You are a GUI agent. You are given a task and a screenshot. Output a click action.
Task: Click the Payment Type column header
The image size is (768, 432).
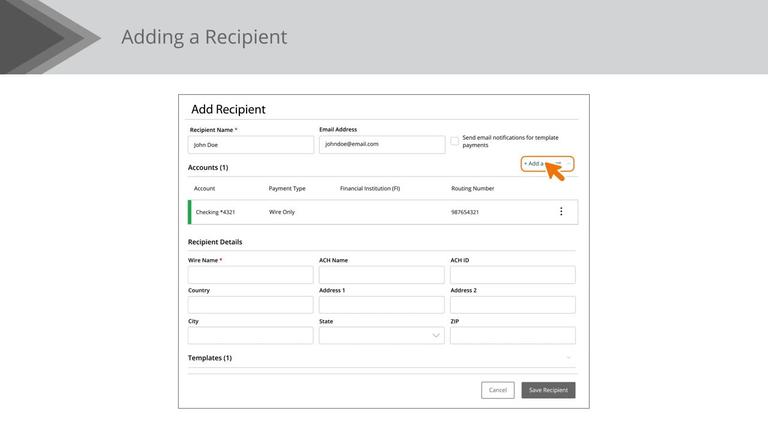coord(287,188)
